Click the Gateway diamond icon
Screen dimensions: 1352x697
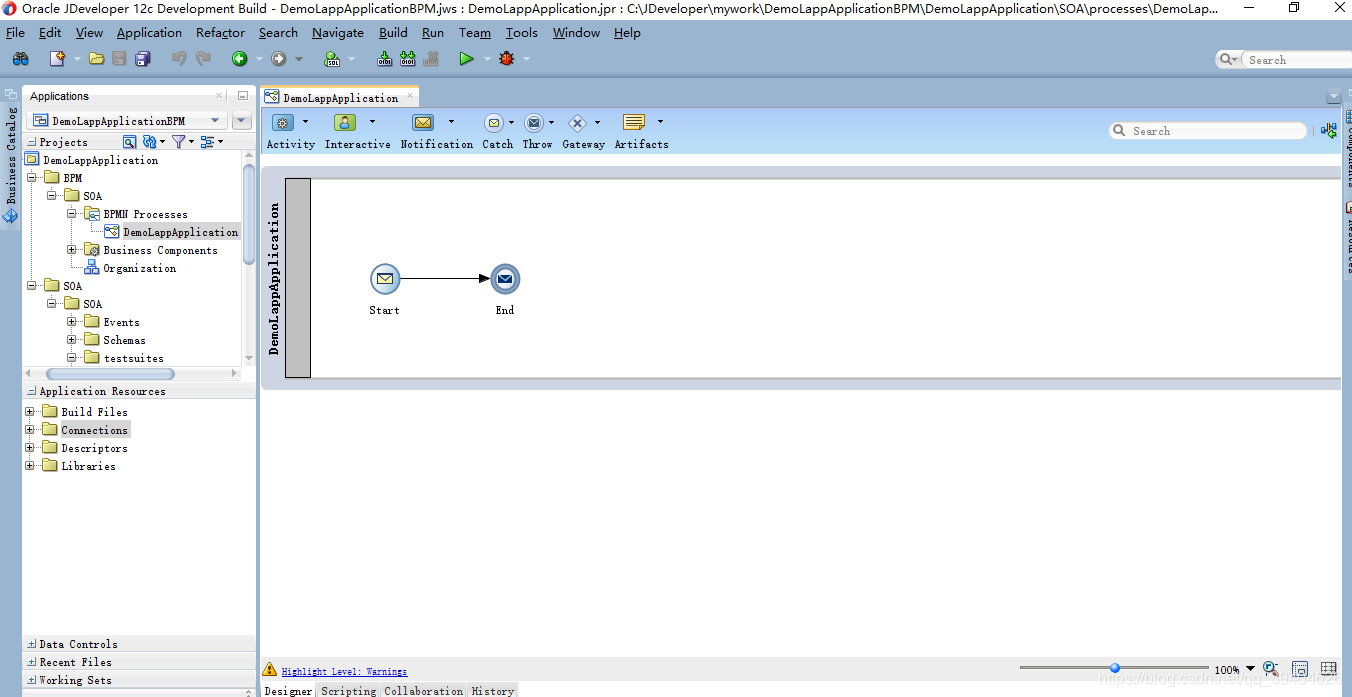577,123
